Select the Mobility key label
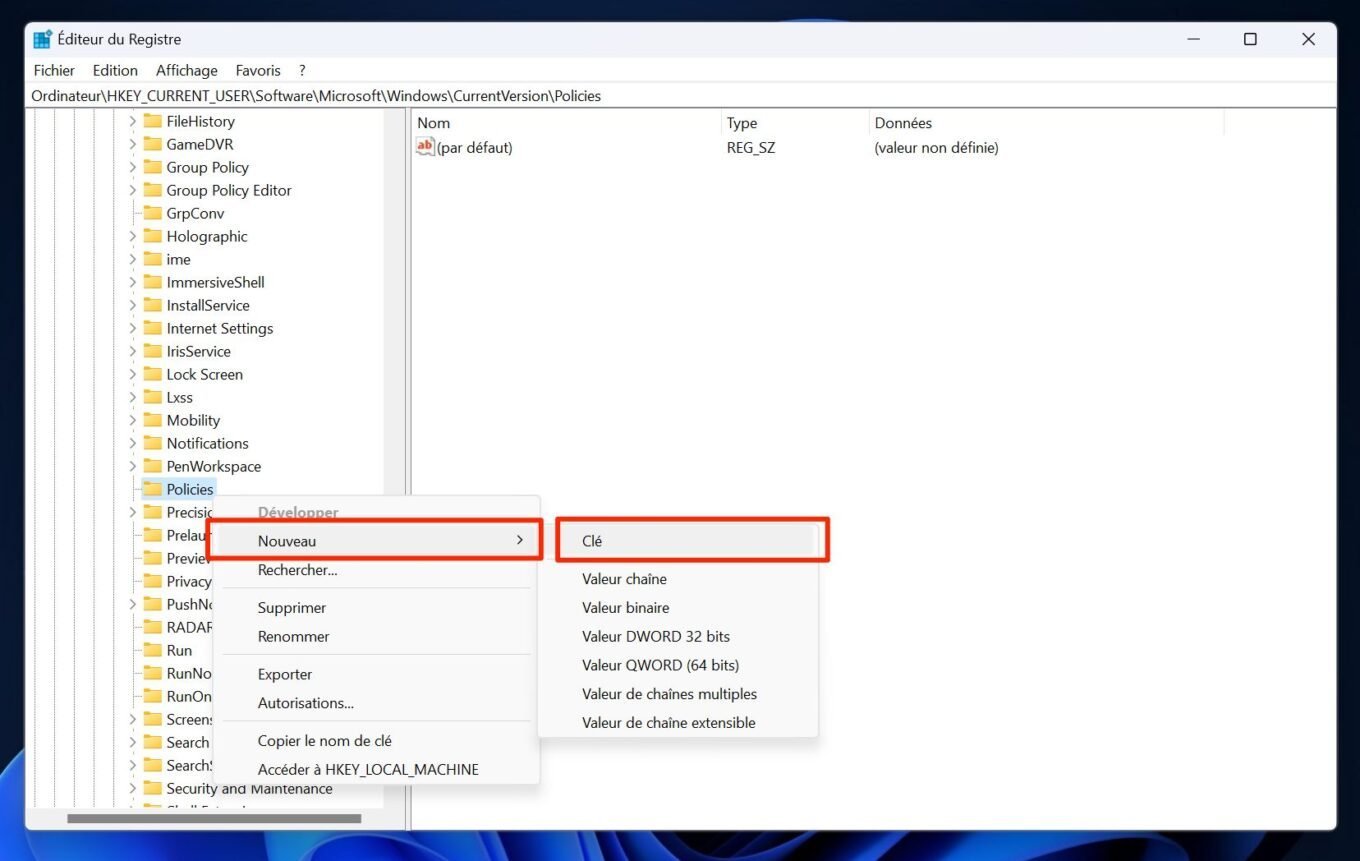The width and height of the screenshot is (1360, 861). click(193, 420)
